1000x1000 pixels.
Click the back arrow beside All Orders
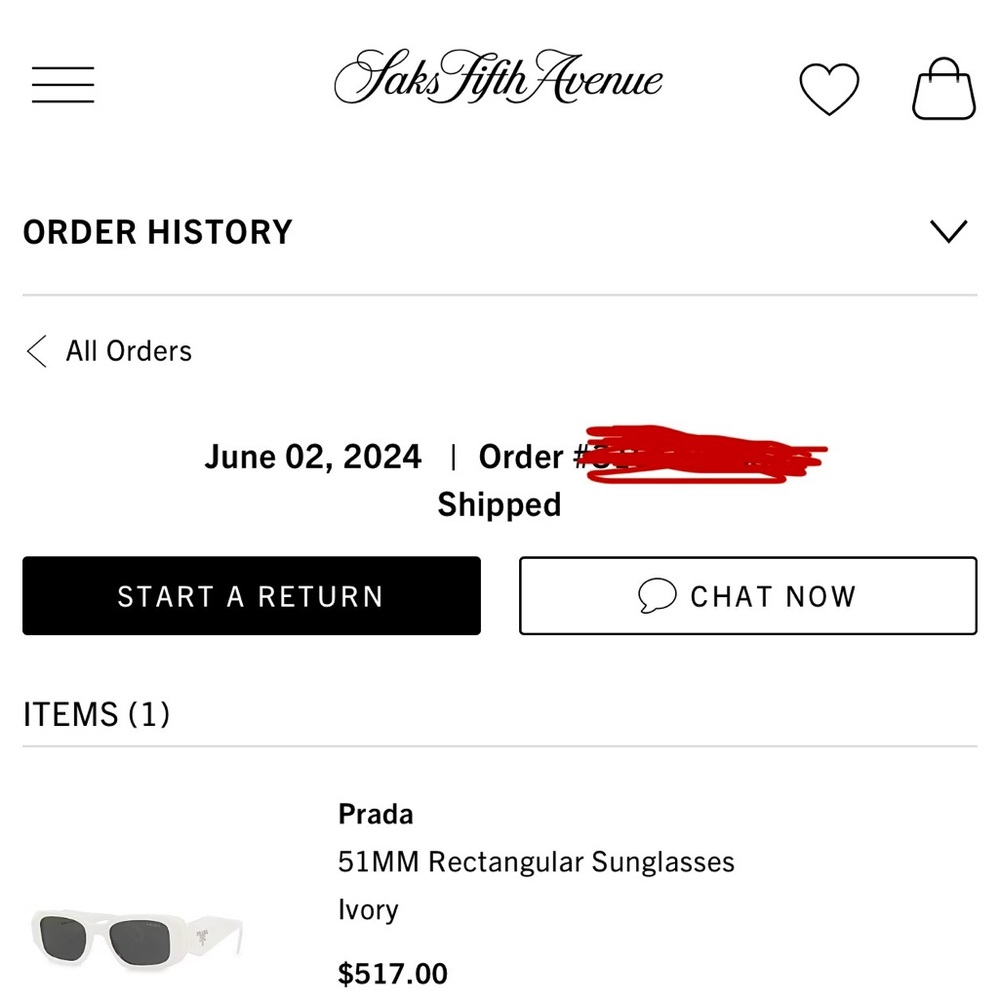click(35, 351)
